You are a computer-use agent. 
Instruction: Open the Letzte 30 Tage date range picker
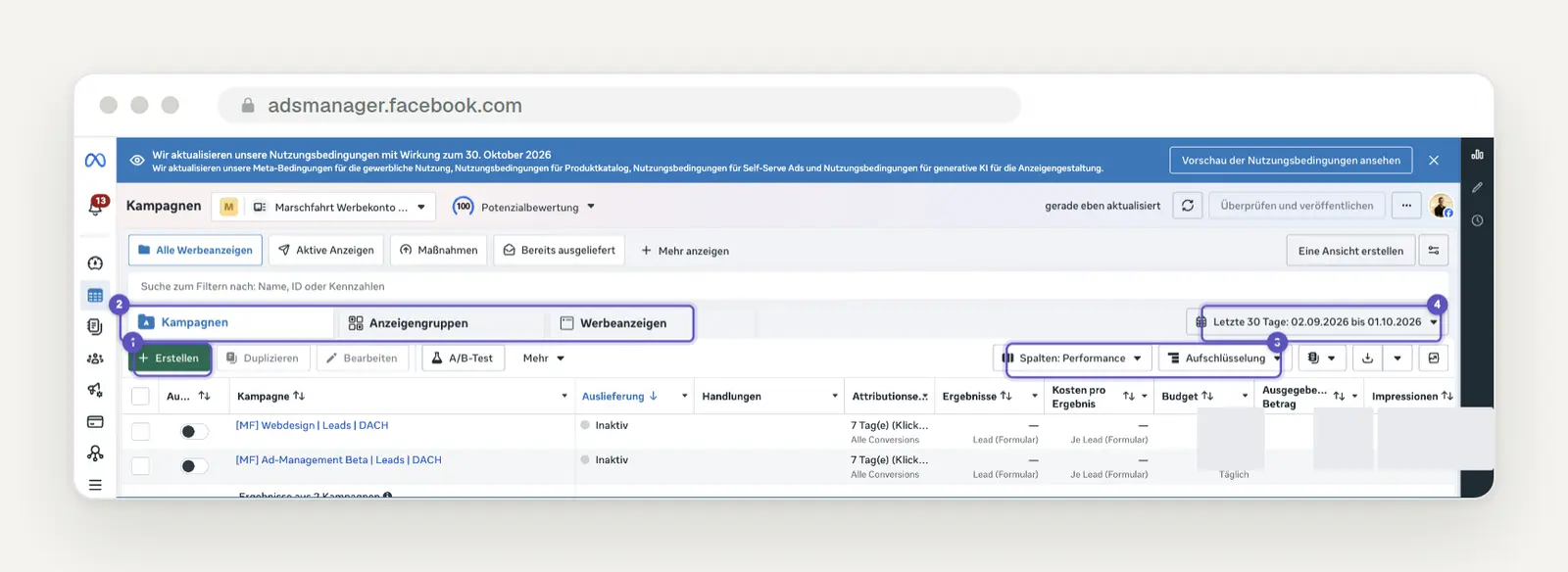click(1316, 322)
